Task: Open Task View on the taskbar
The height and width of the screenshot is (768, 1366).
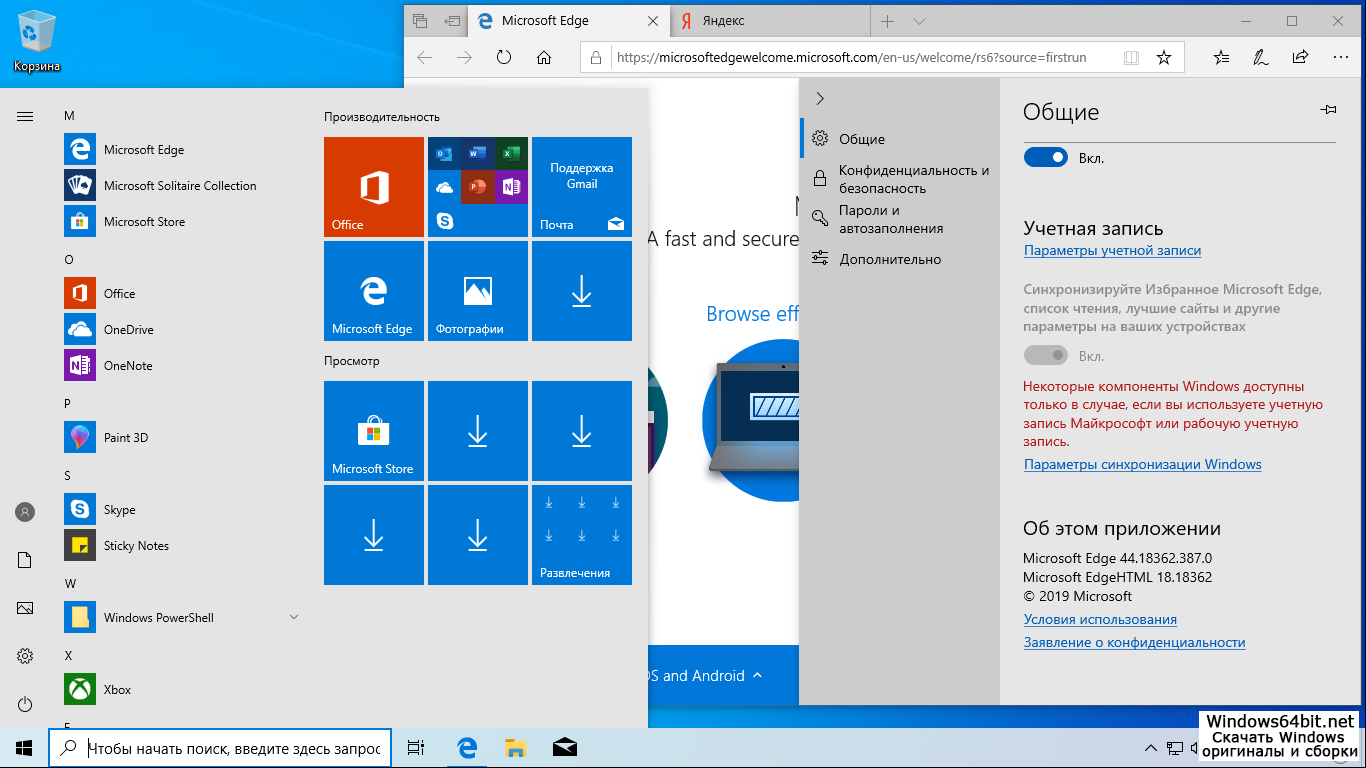Action: [416, 747]
